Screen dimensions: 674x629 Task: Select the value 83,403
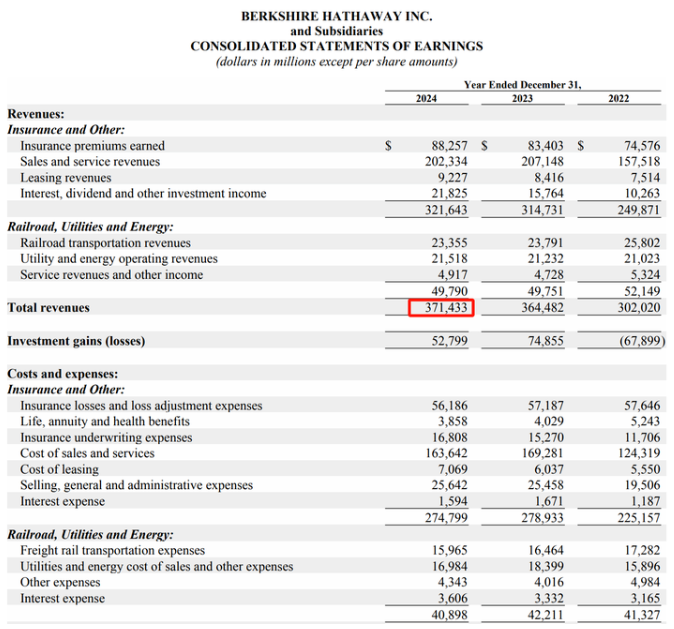(x=546, y=146)
